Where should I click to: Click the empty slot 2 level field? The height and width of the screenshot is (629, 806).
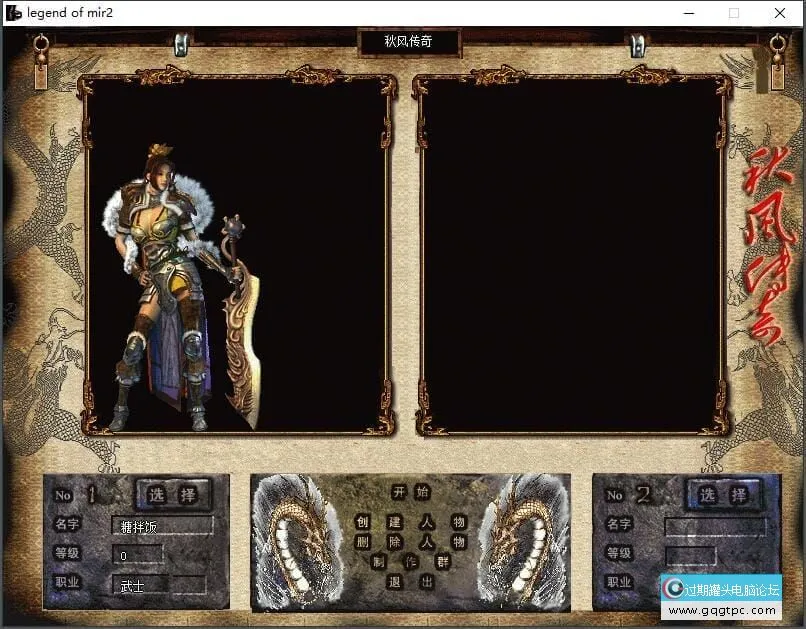pos(690,555)
